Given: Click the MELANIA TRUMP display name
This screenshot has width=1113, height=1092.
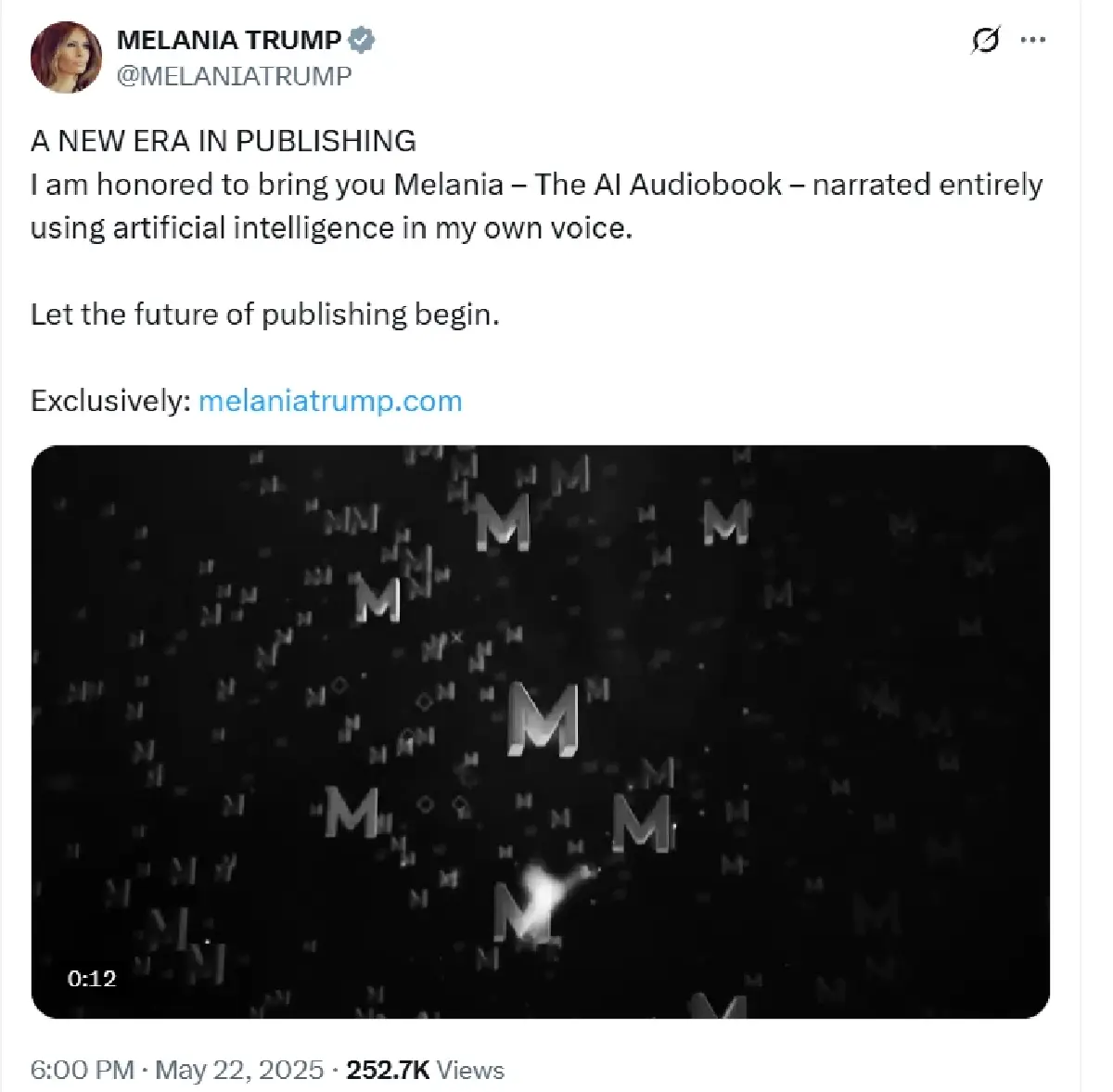Looking at the screenshot, I should [x=229, y=40].
